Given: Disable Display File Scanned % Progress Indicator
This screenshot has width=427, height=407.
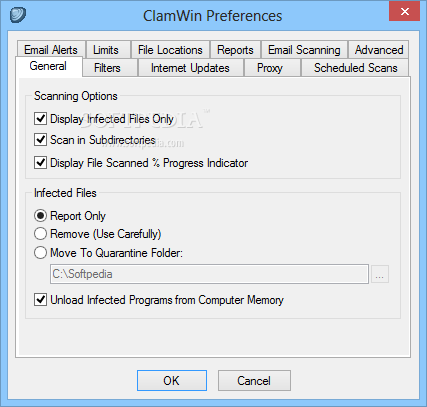Looking at the screenshot, I should [x=41, y=163].
